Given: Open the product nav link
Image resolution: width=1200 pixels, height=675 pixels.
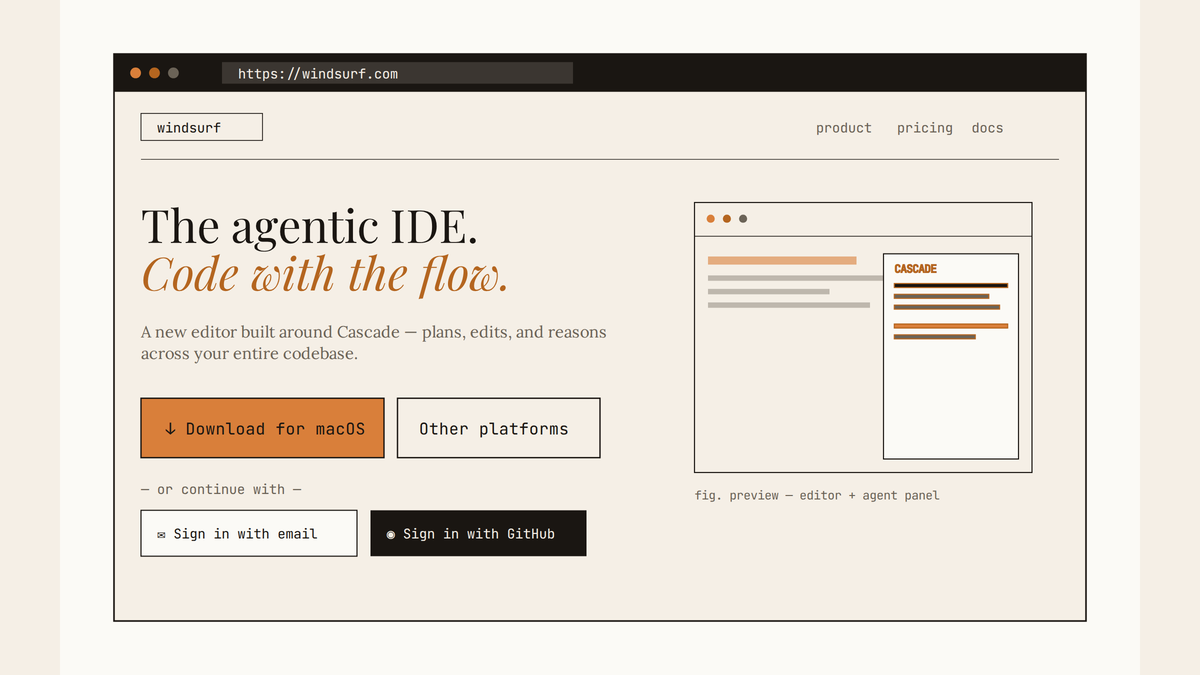Looking at the screenshot, I should click(844, 128).
